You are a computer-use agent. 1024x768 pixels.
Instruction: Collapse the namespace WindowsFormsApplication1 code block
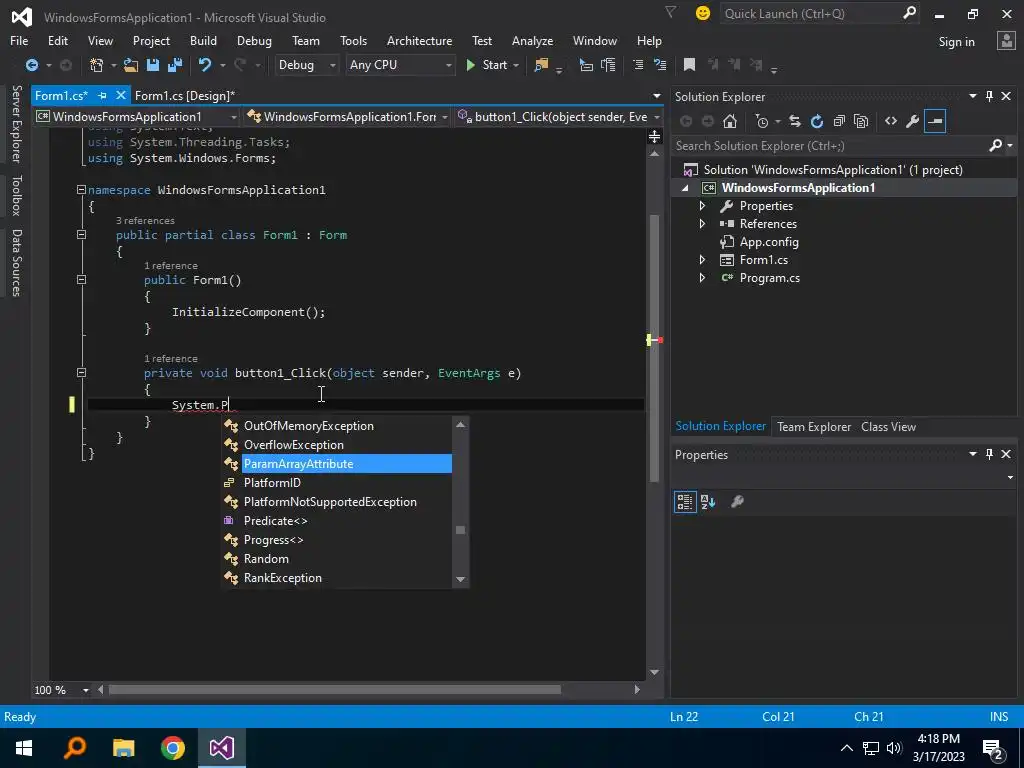(81, 189)
